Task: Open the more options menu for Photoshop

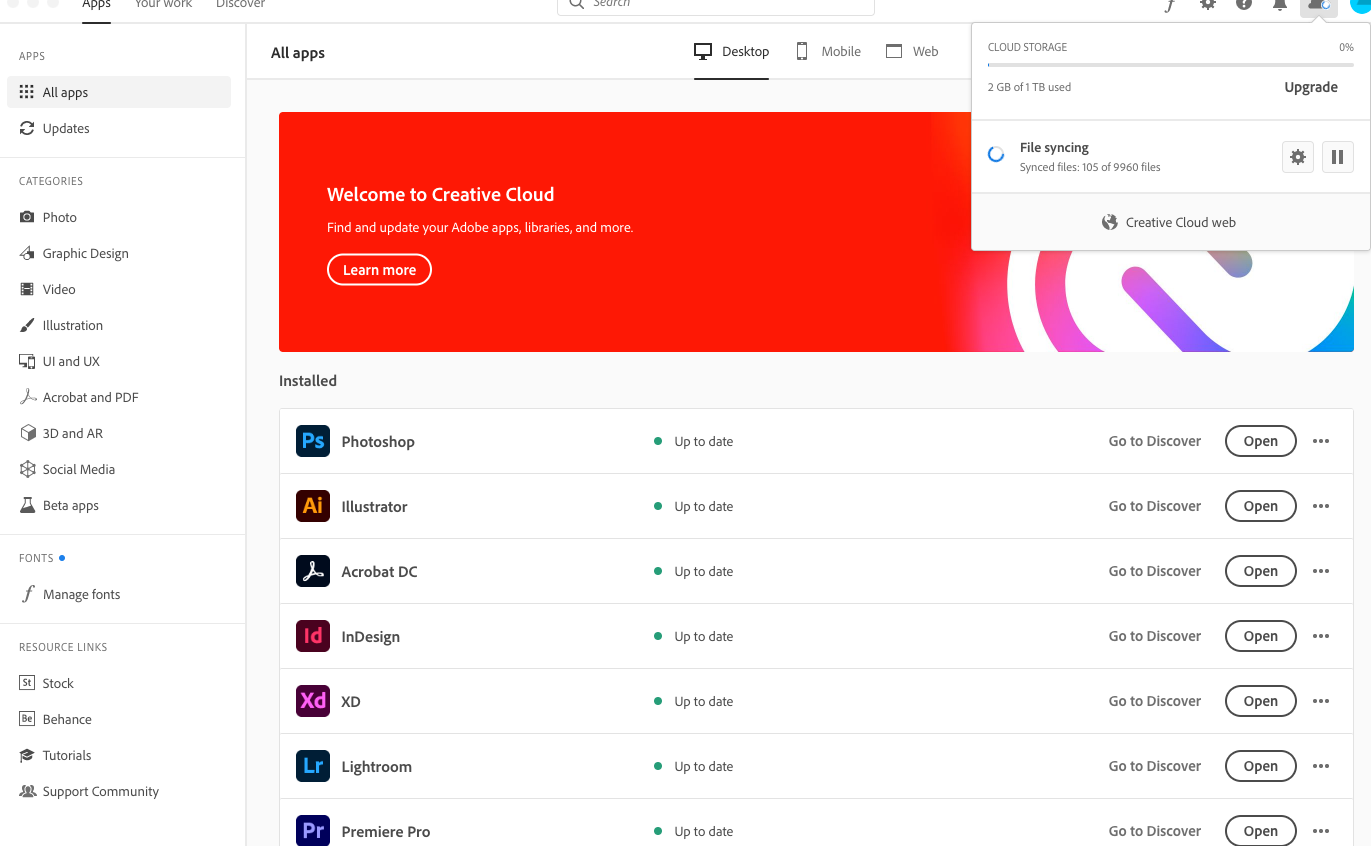Action: click(x=1320, y=441)
